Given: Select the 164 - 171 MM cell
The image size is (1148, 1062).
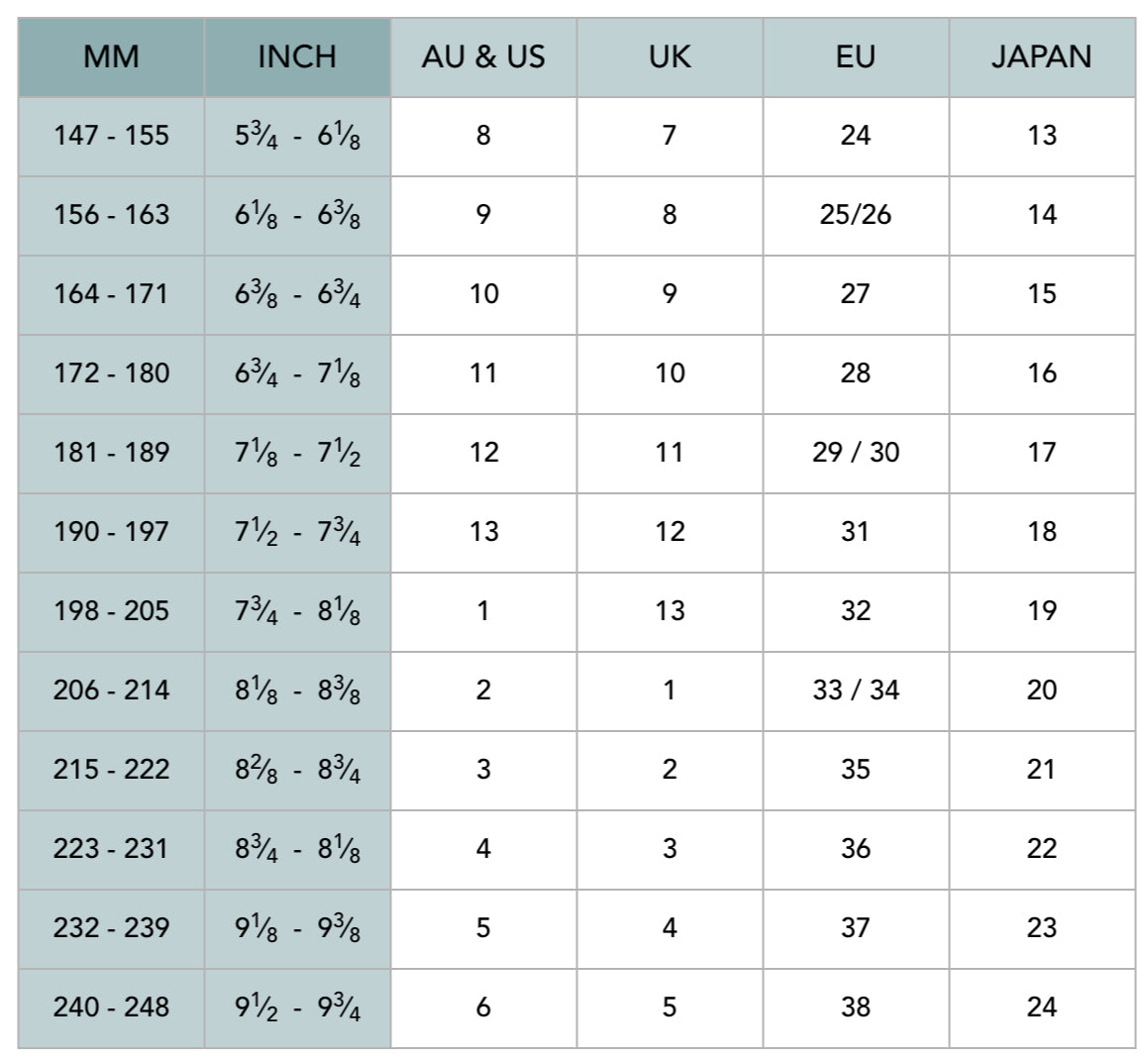Looking at the screenshot, I should tap(111, 294).
